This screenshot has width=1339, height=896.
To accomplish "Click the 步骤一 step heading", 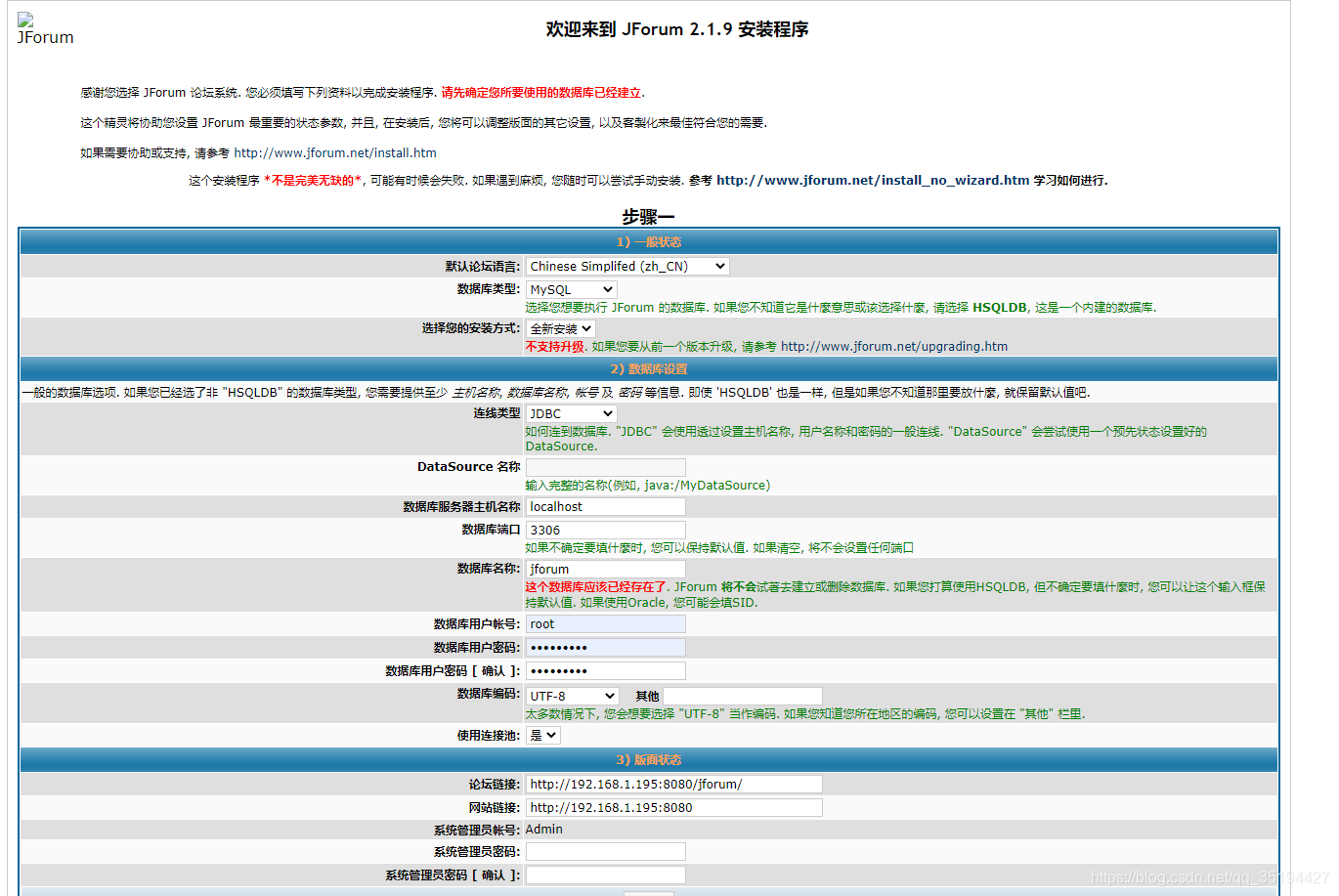I will click(649, 216).
